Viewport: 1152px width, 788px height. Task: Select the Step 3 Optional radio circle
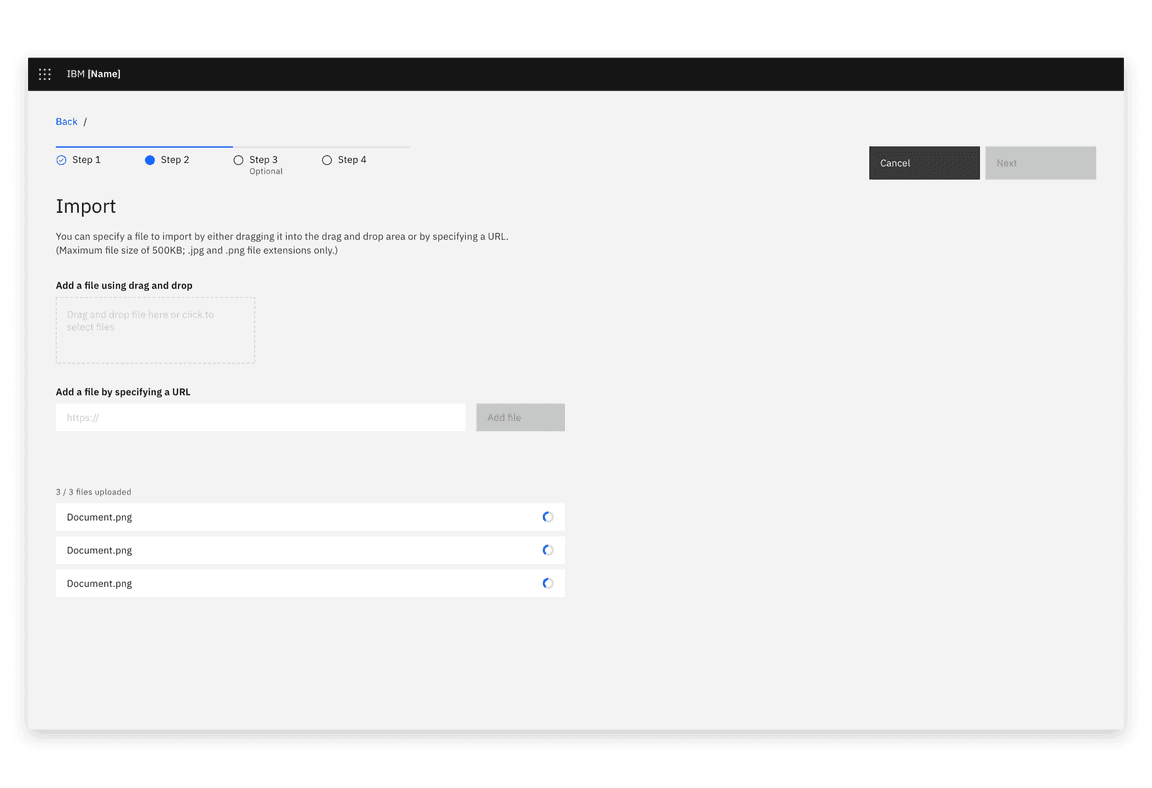238,159
